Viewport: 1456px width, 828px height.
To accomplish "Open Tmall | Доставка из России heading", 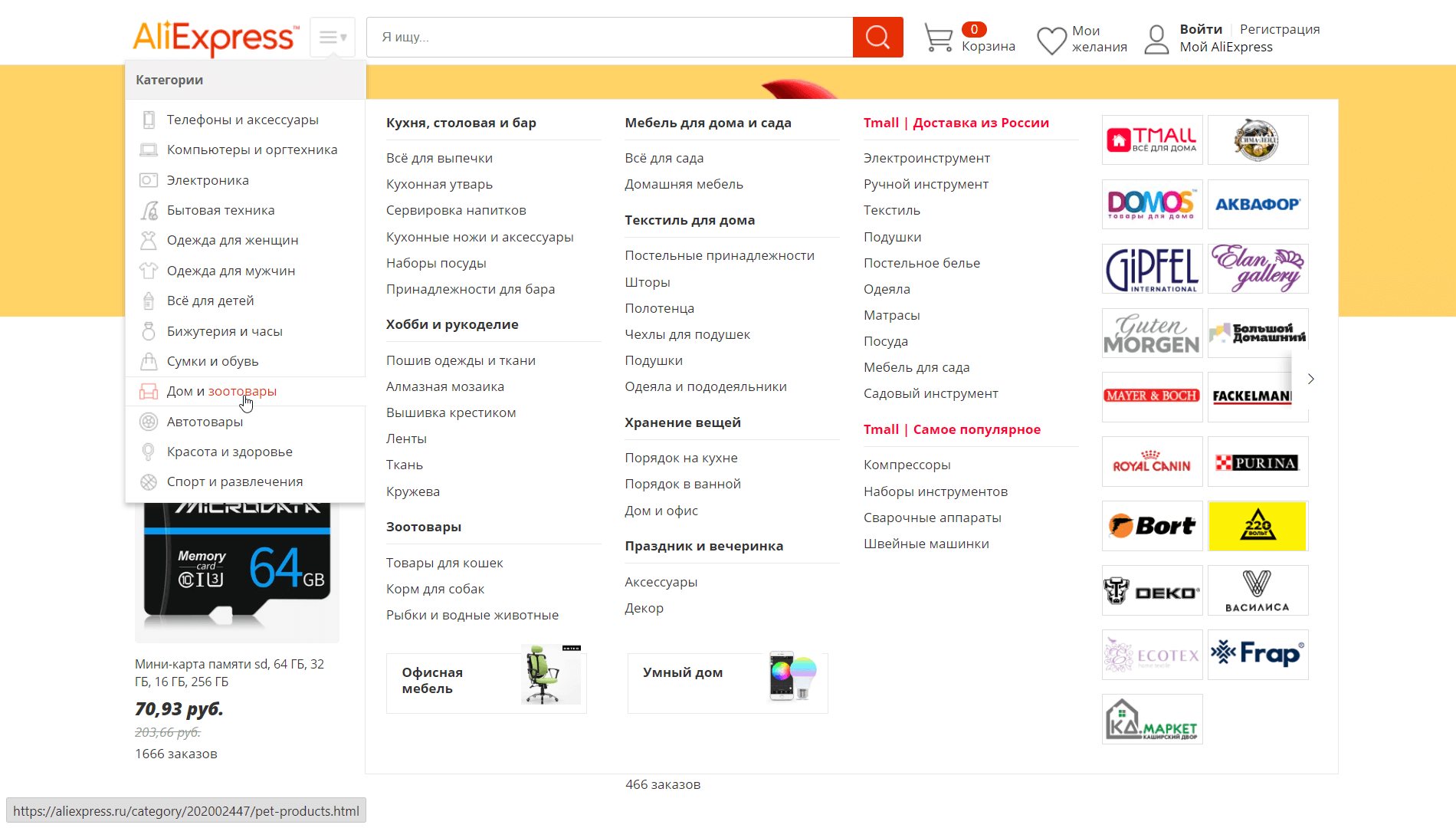I will pyautogui.click(x=956, y=123).
